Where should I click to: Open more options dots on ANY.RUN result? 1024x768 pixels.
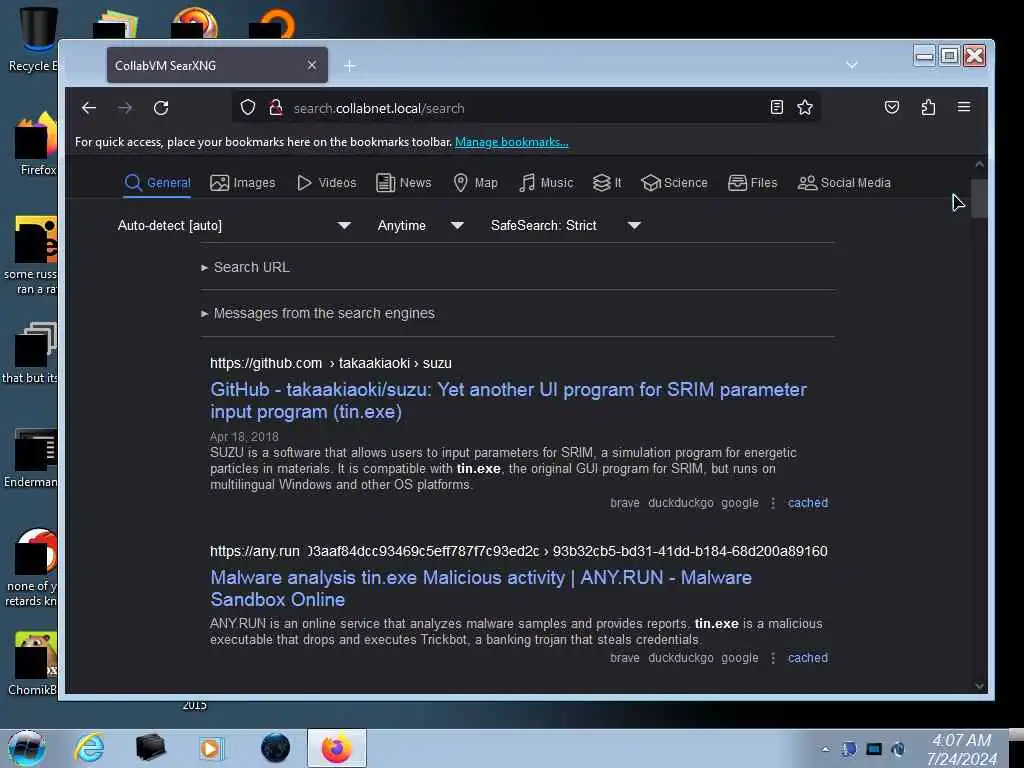click(773, 658)
